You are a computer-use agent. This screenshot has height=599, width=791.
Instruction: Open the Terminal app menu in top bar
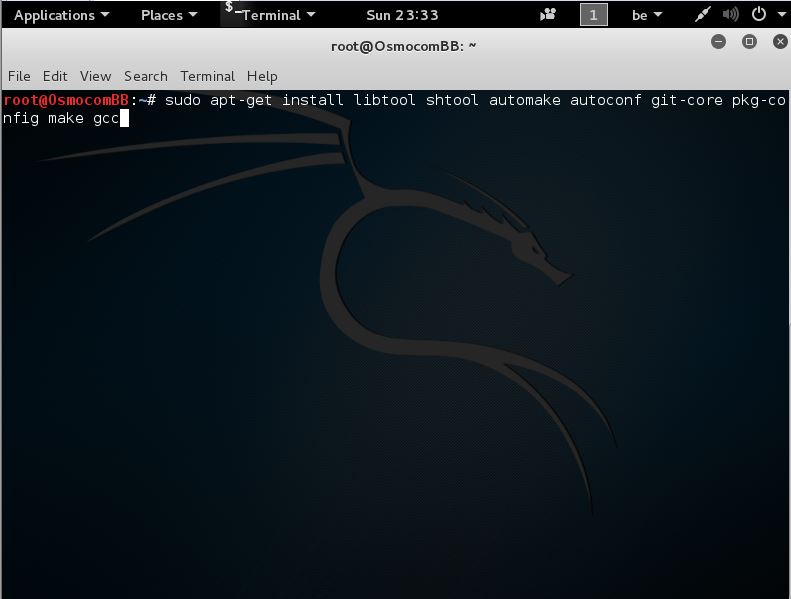[x=270, y=14]
